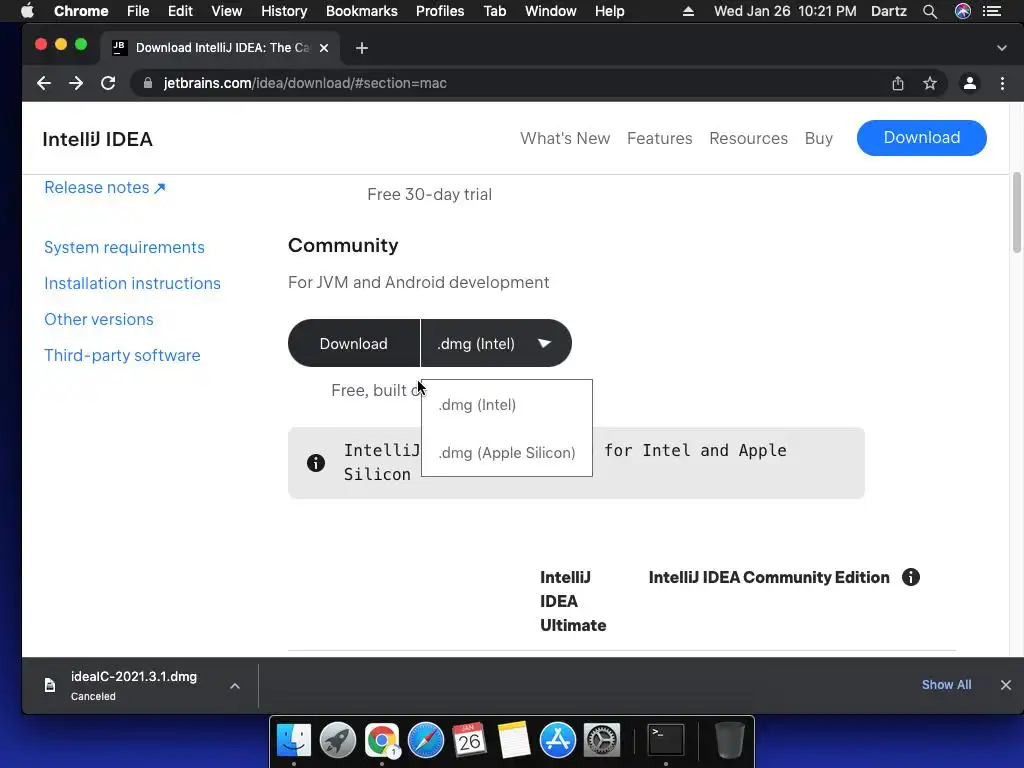Open Terminal from the Dock
Screen dimensions: 1024x768
click(665, 740)
